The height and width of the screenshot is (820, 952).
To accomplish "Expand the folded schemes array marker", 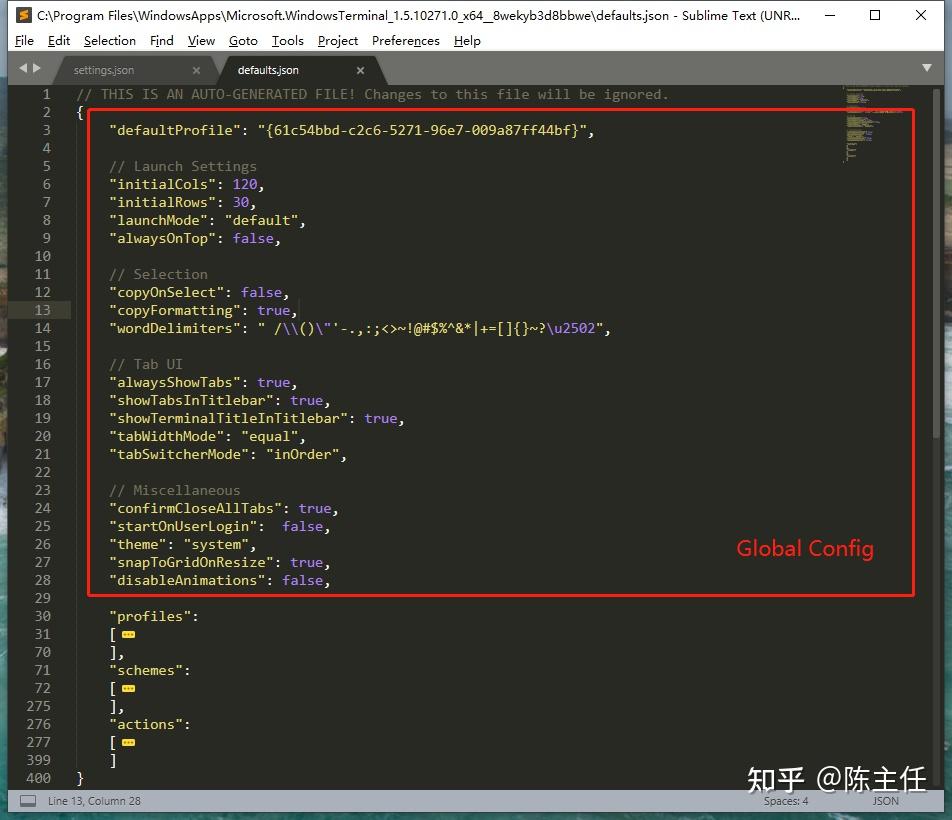I will coord(129,689).
